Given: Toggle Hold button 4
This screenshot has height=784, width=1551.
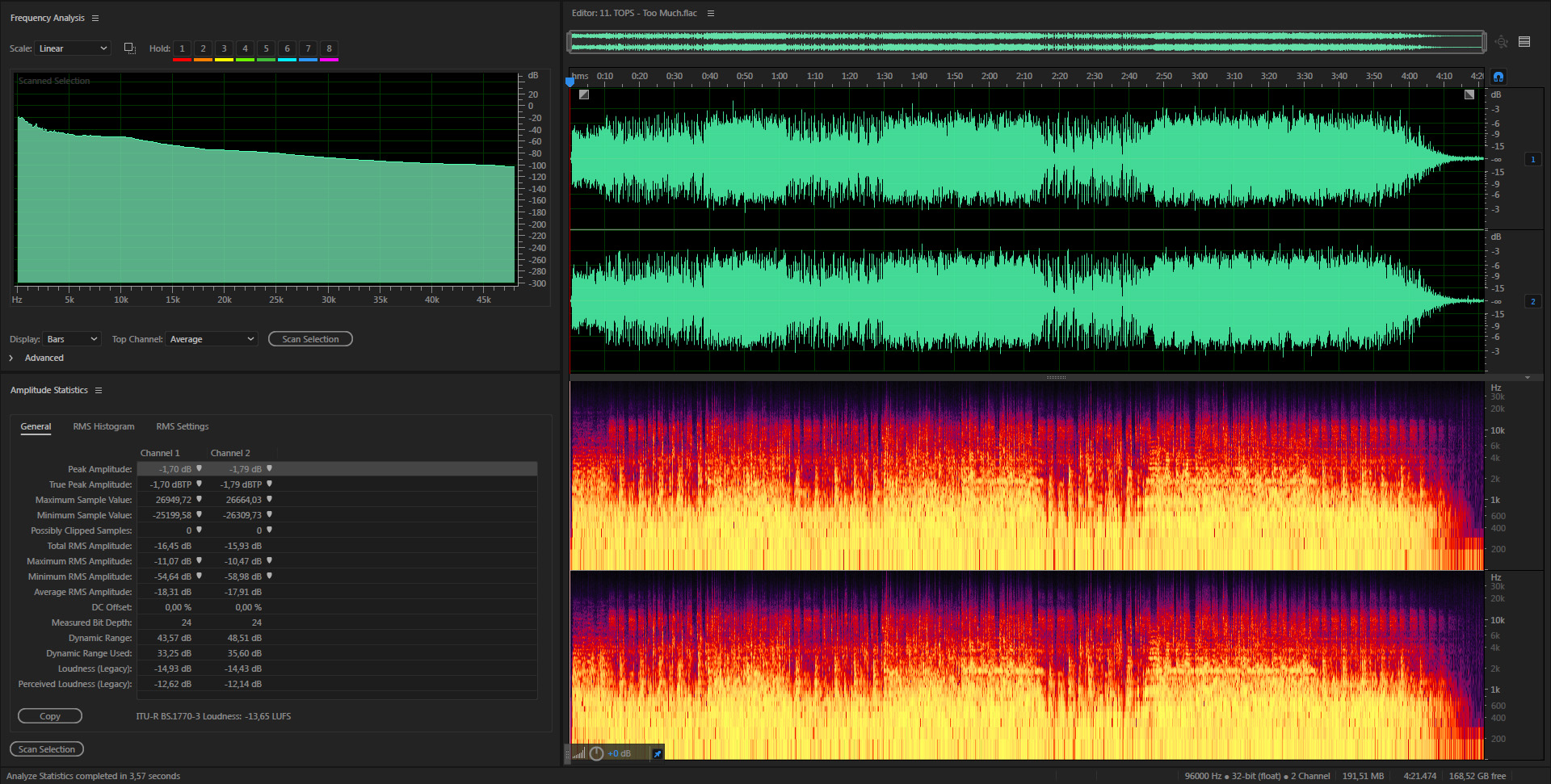Looking at the screenshot, I should 245,48.
